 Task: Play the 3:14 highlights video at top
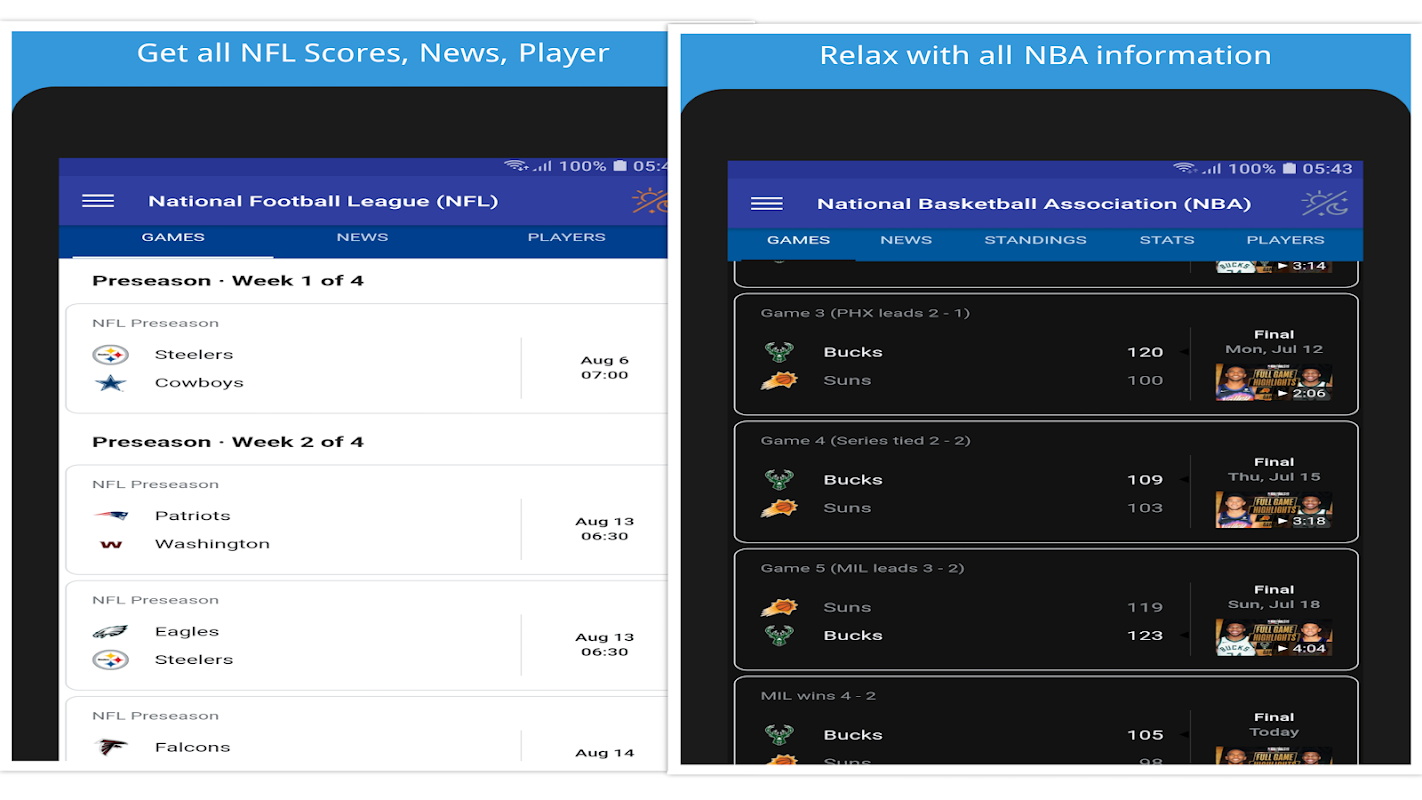1273,266
